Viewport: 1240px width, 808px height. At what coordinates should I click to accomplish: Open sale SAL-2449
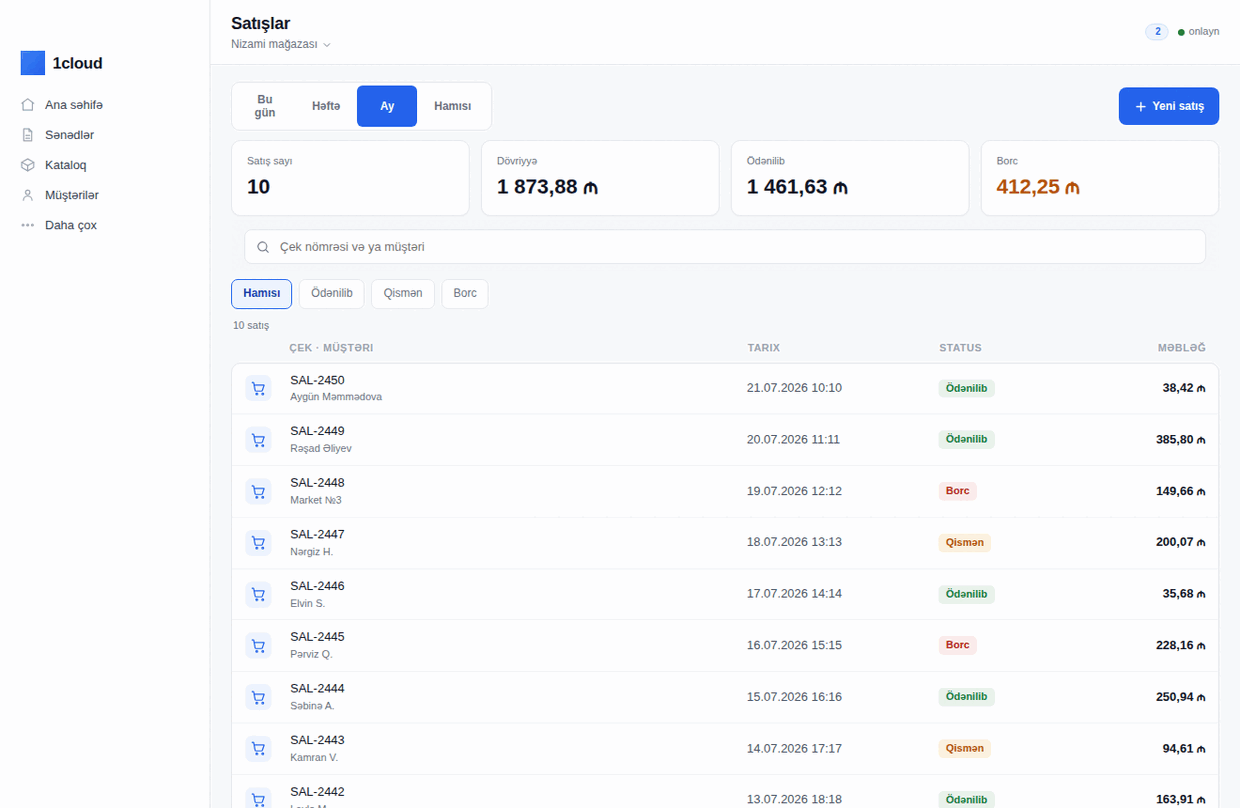click(725, 440)
